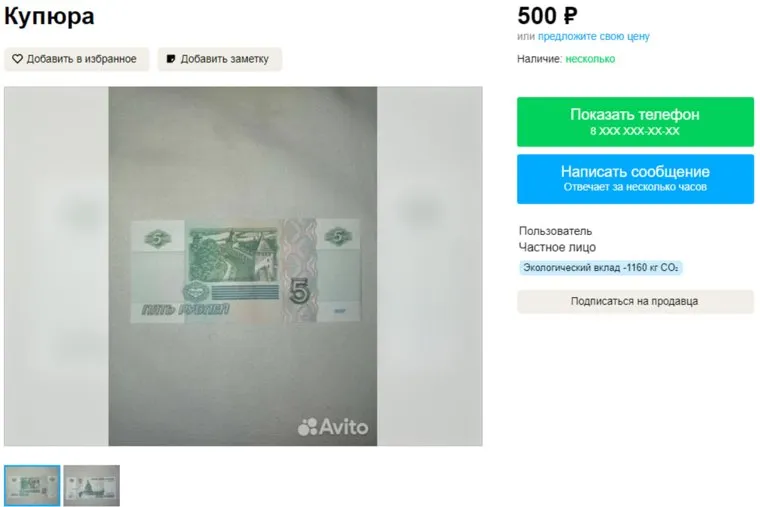
Task: Select the first banknote thumbnail
Action: (32, 485)
